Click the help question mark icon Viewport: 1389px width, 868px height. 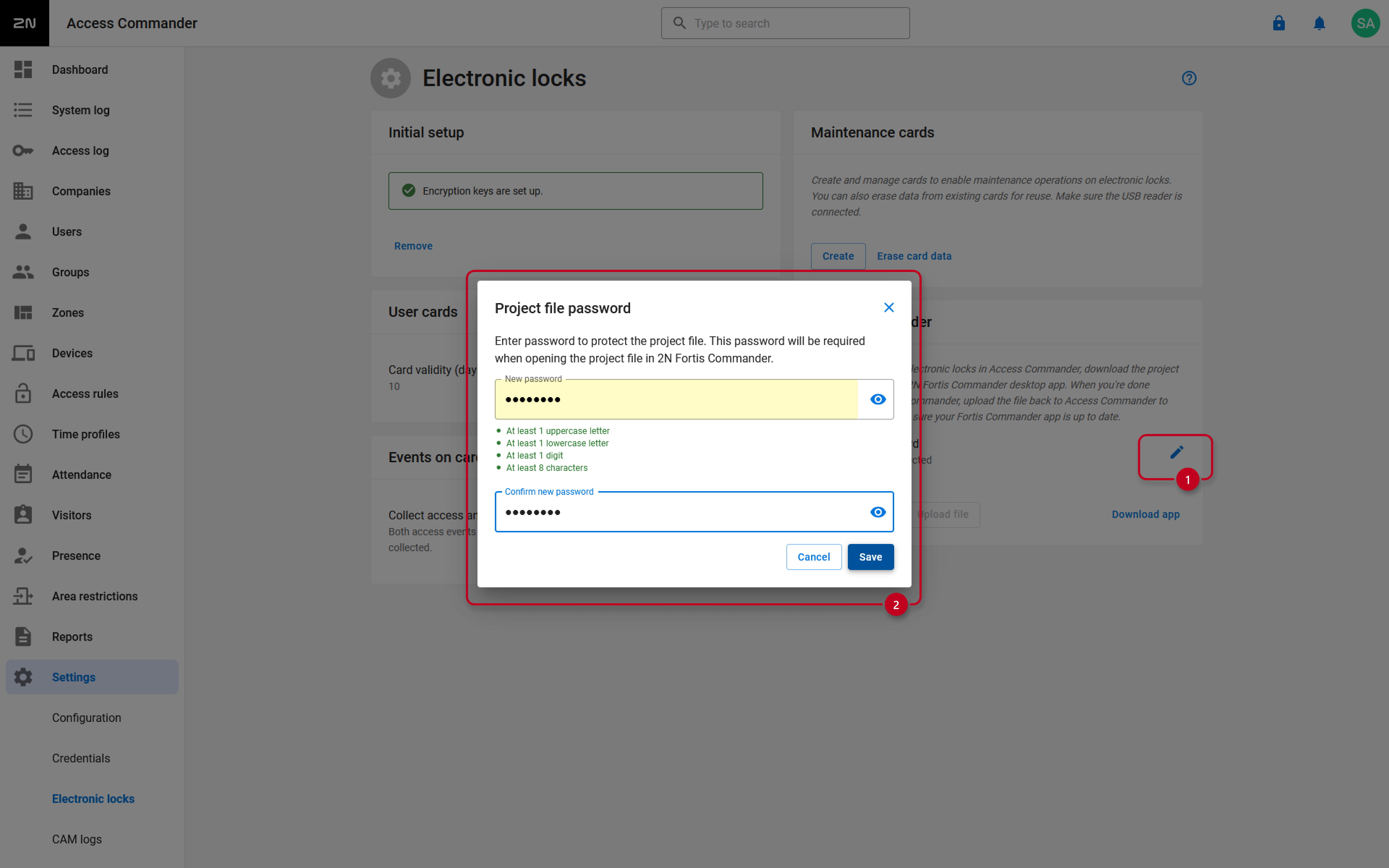1189,78
